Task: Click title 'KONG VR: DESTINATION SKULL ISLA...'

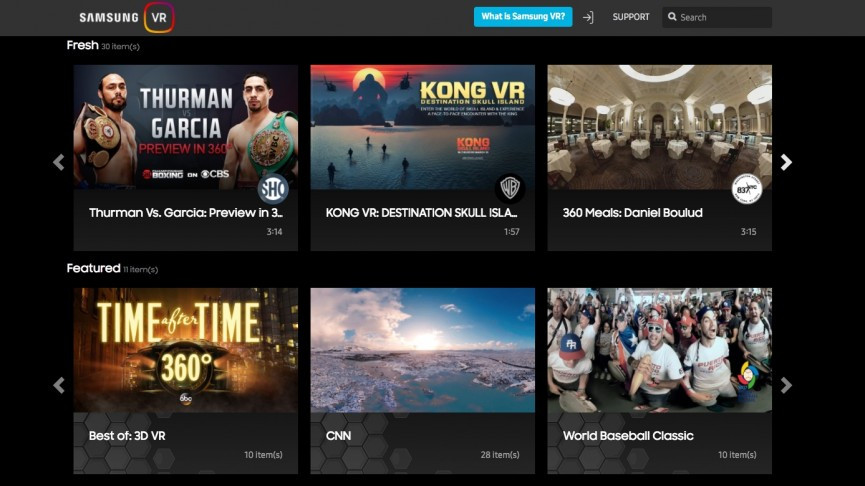Action: (x=422, y=213)
